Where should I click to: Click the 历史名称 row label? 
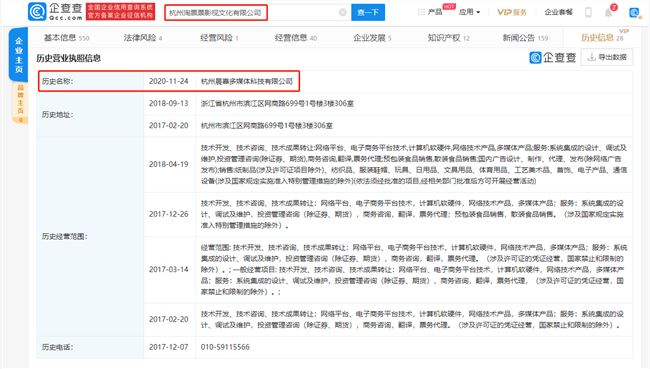tap(57, 81)
